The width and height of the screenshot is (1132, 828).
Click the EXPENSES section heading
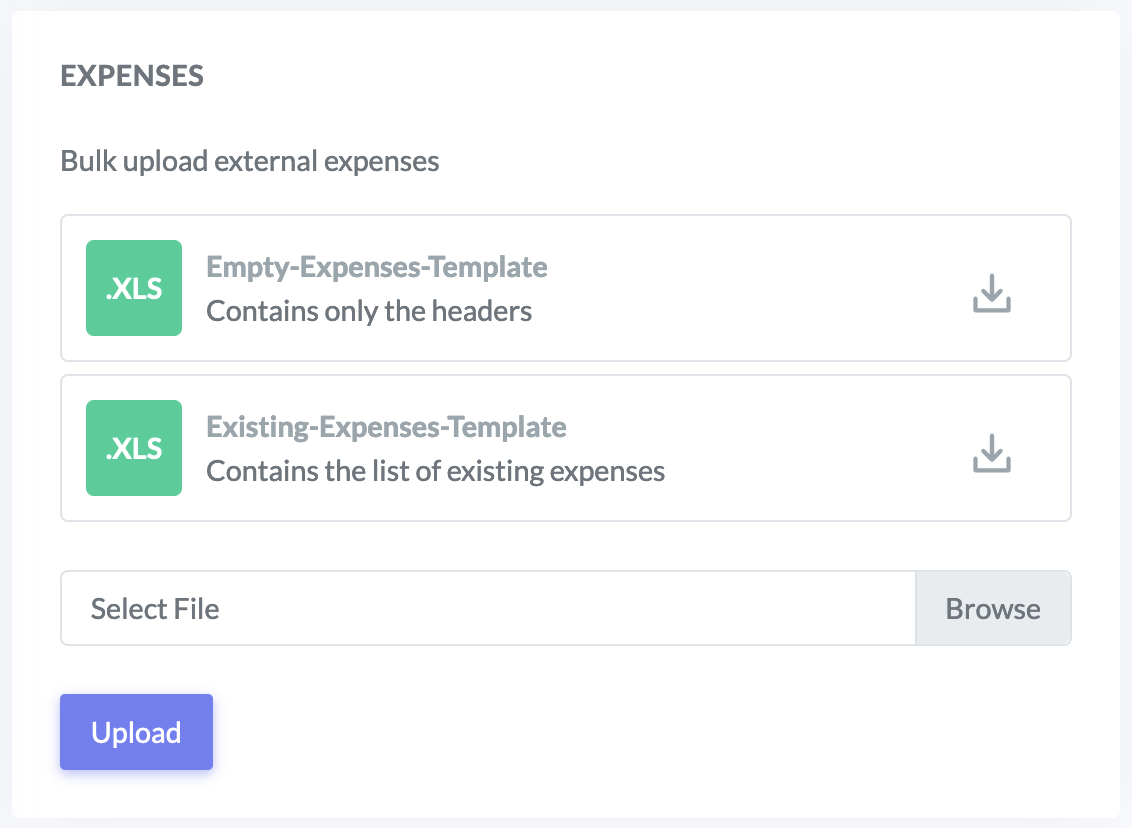click(132, 76)
